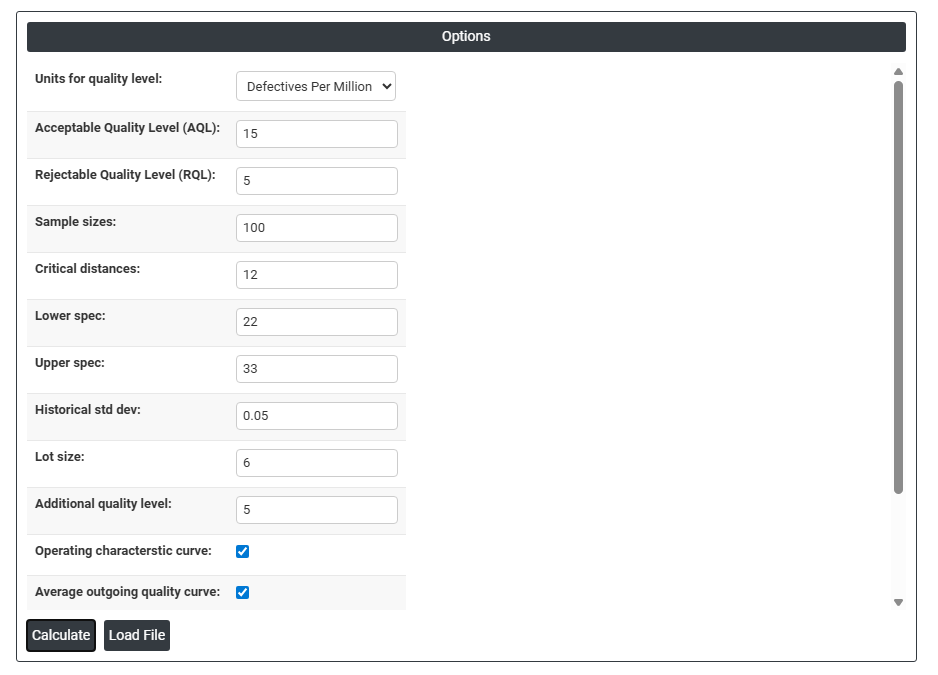
Task: Focus the Sample sizes input box
Action: pyautogui.click(x=316, y=228)
